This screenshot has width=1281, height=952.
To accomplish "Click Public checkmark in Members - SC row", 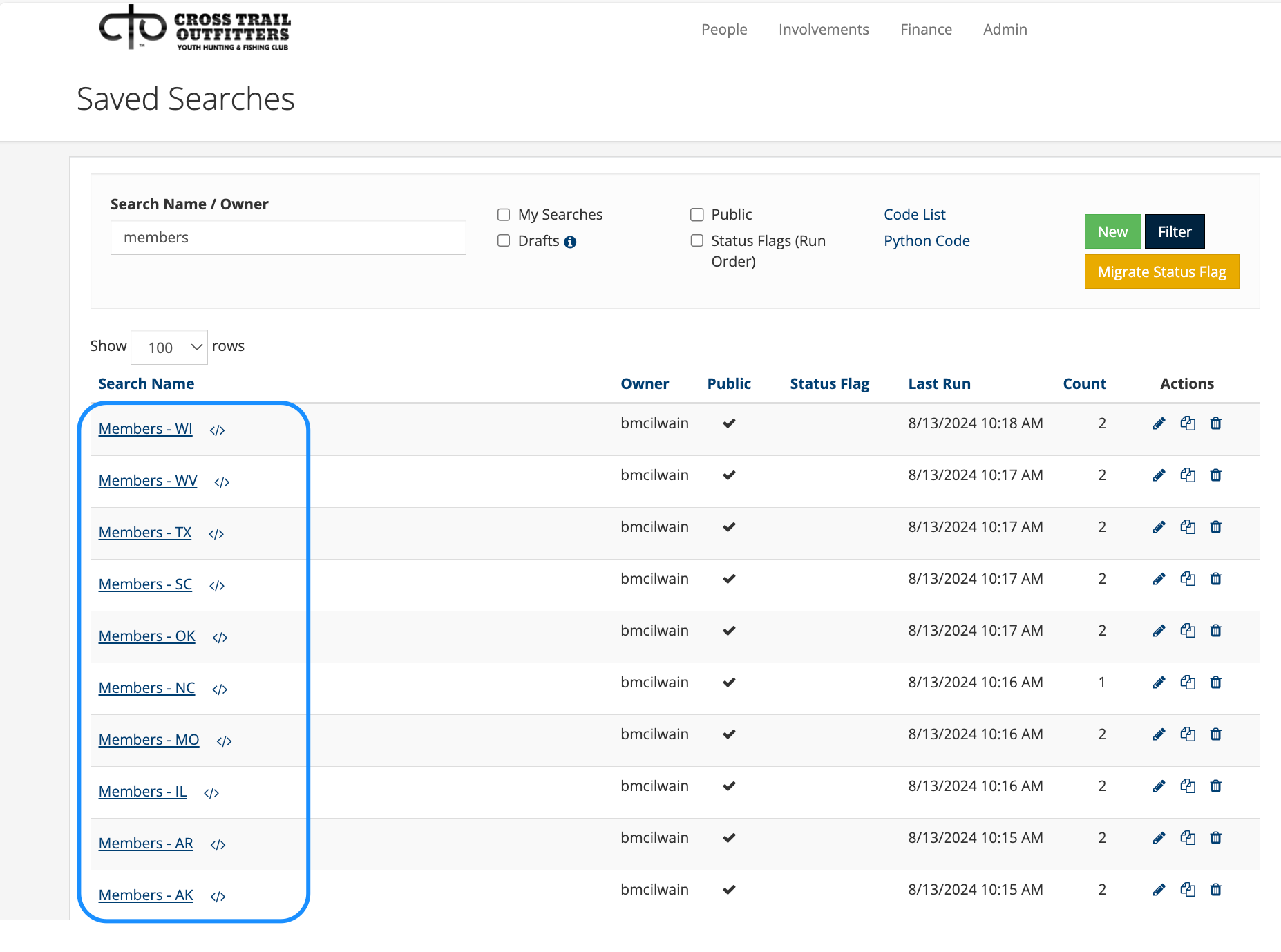I will pos(729,579).
